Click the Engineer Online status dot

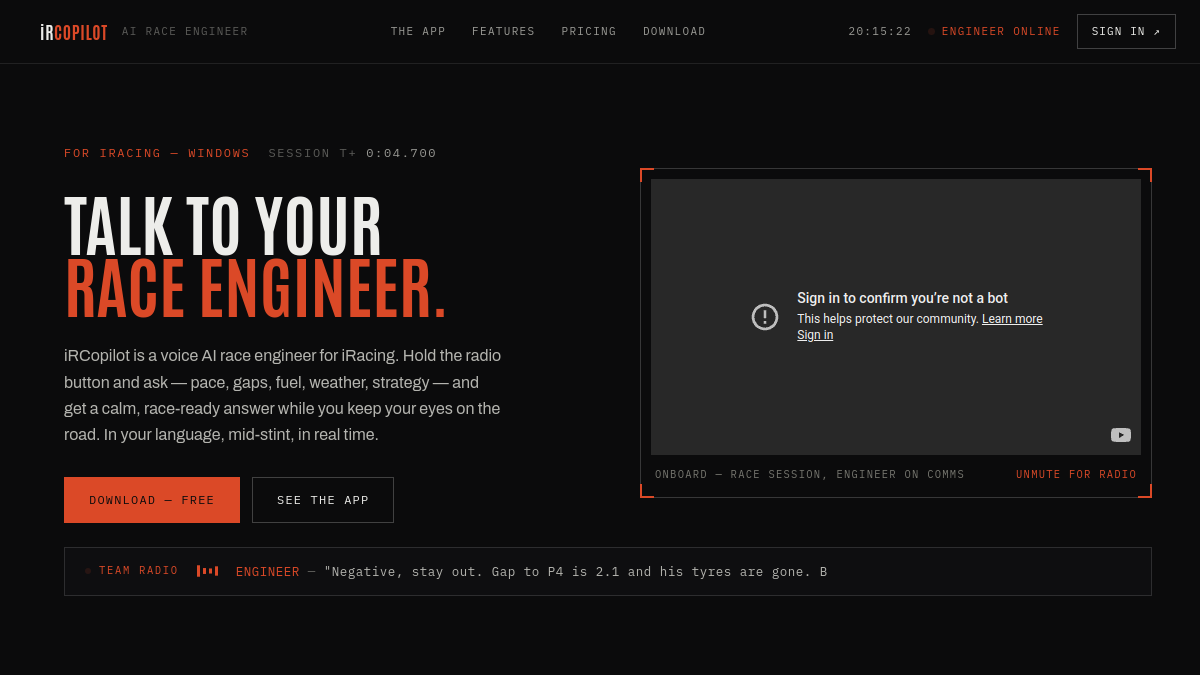pos(932,32)
